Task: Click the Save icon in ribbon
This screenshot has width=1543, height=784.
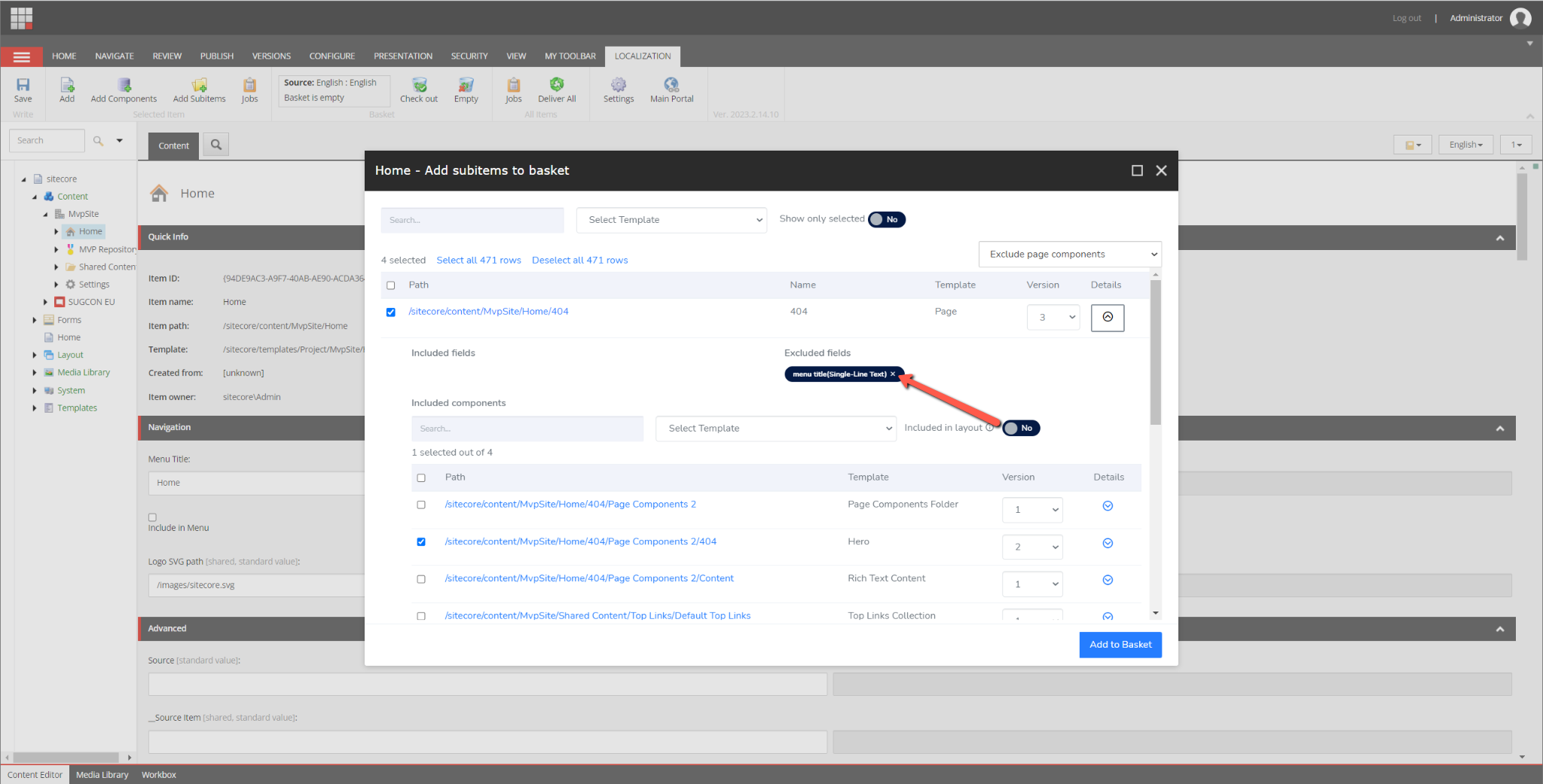Action: tap(23, 85)
